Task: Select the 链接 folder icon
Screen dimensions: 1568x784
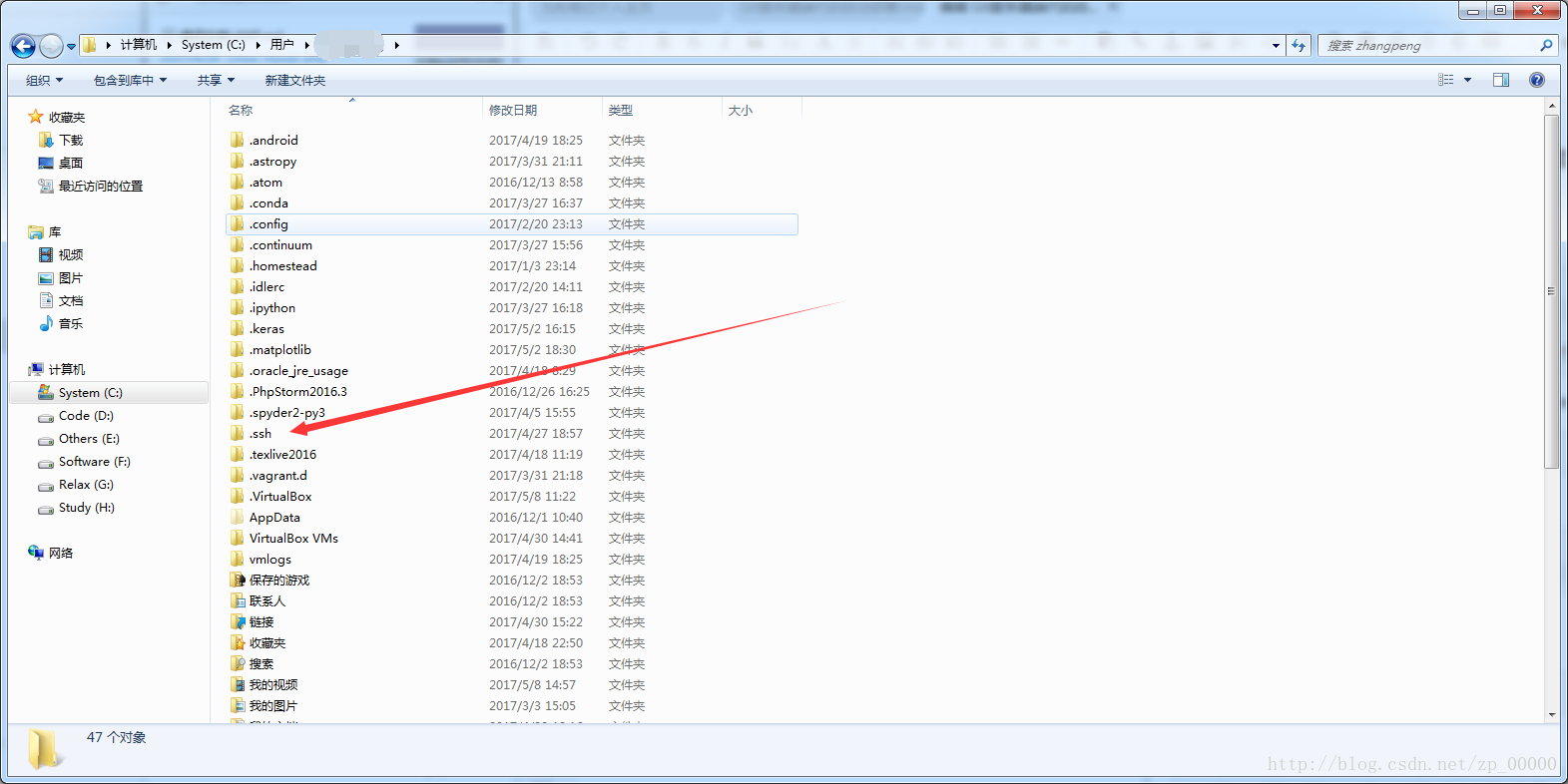Action: (x=238, y=621)
